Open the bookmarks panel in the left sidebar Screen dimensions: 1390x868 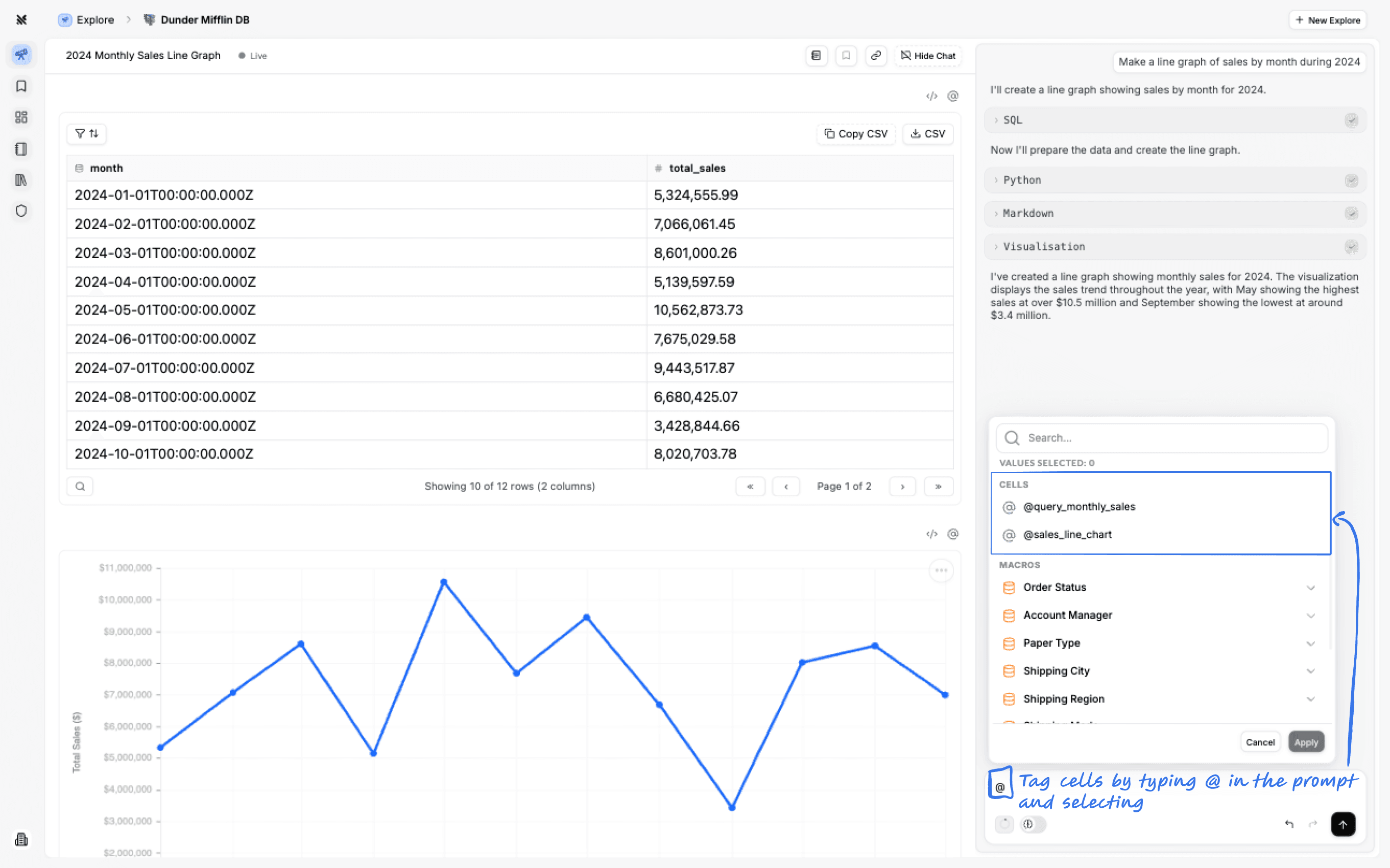point(21,86)
